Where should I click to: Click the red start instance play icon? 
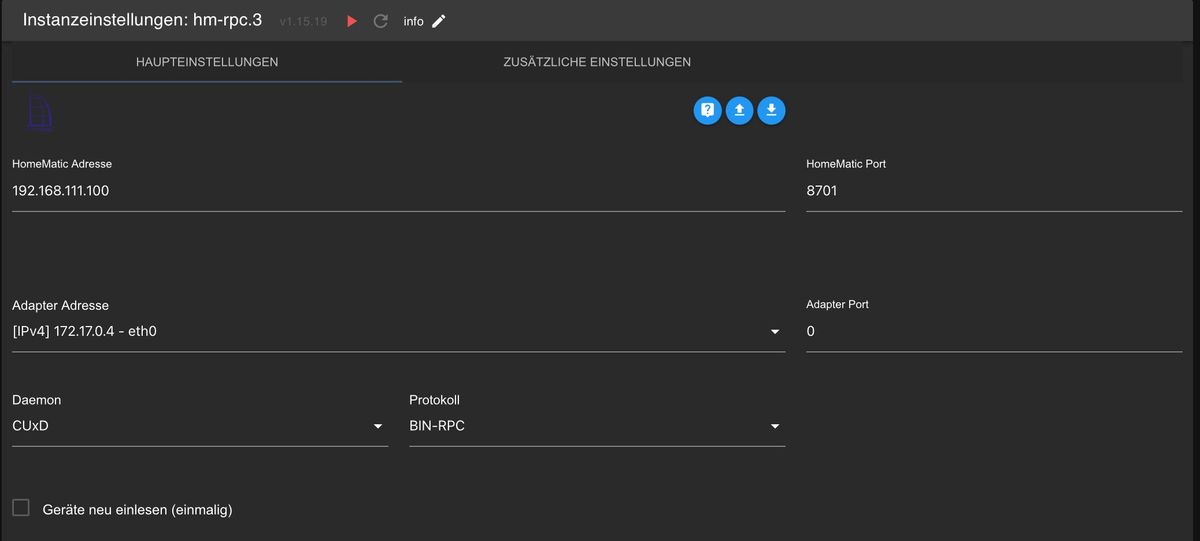(351, 21)
